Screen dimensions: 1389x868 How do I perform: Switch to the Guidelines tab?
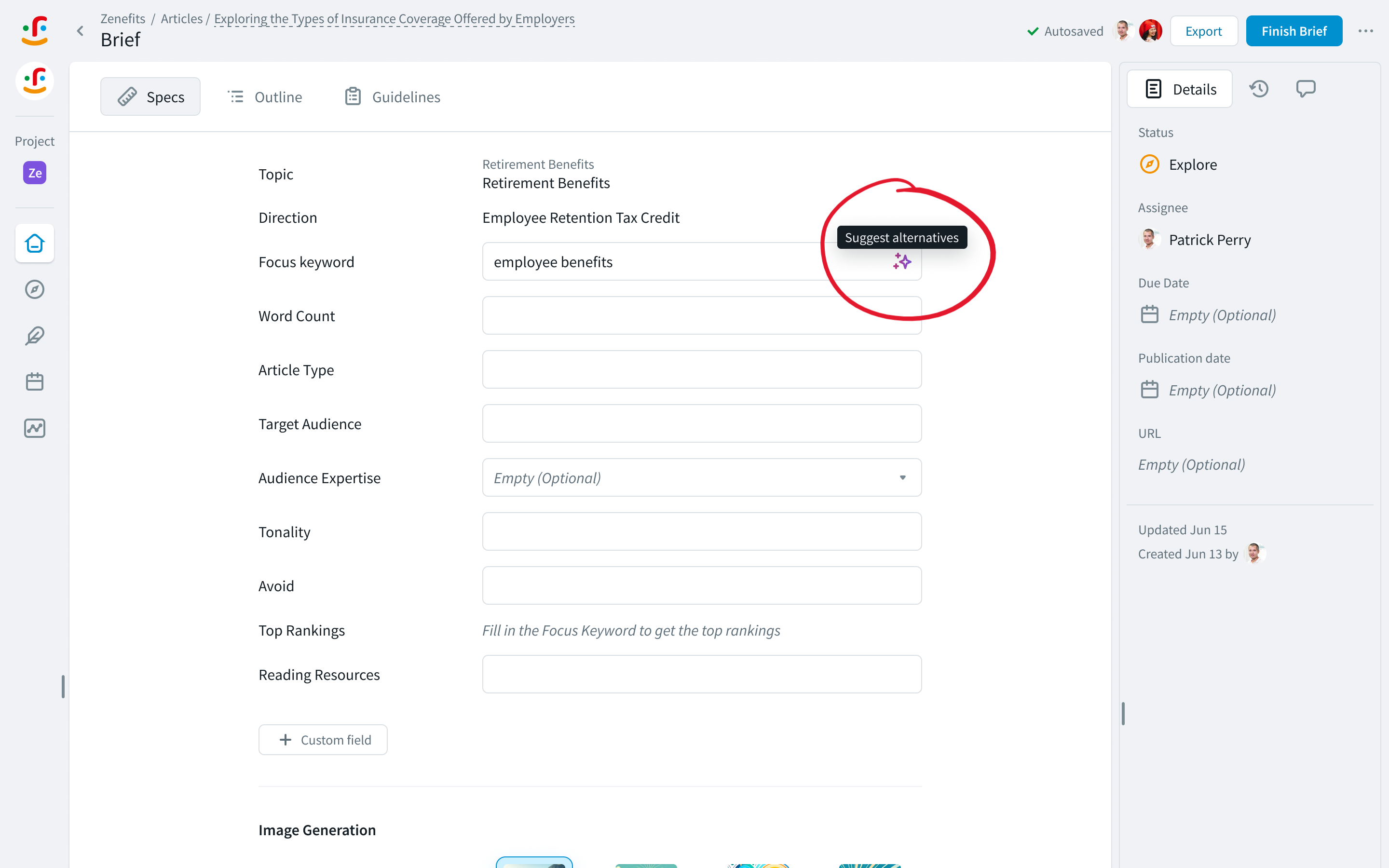pyautogui.click(x=393, y=96)
